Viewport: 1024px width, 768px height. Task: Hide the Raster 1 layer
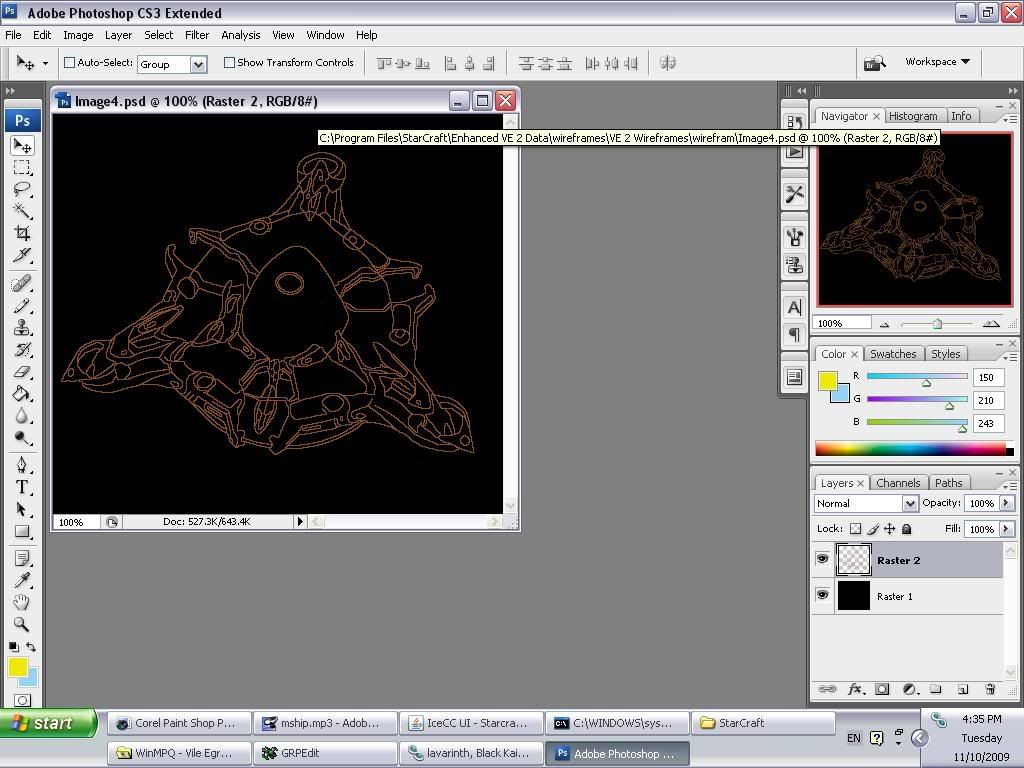(822, 595)
